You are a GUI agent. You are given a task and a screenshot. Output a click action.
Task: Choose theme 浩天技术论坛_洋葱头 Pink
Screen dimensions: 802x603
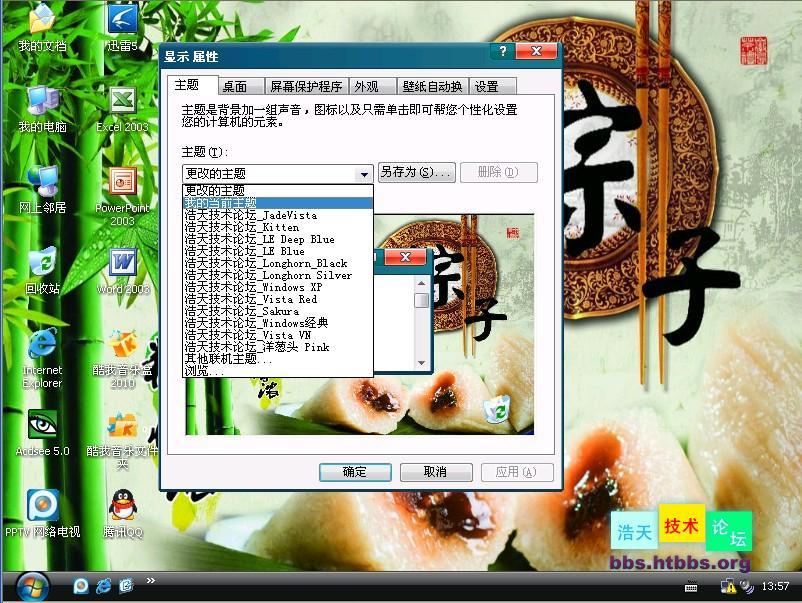(278, 347)
